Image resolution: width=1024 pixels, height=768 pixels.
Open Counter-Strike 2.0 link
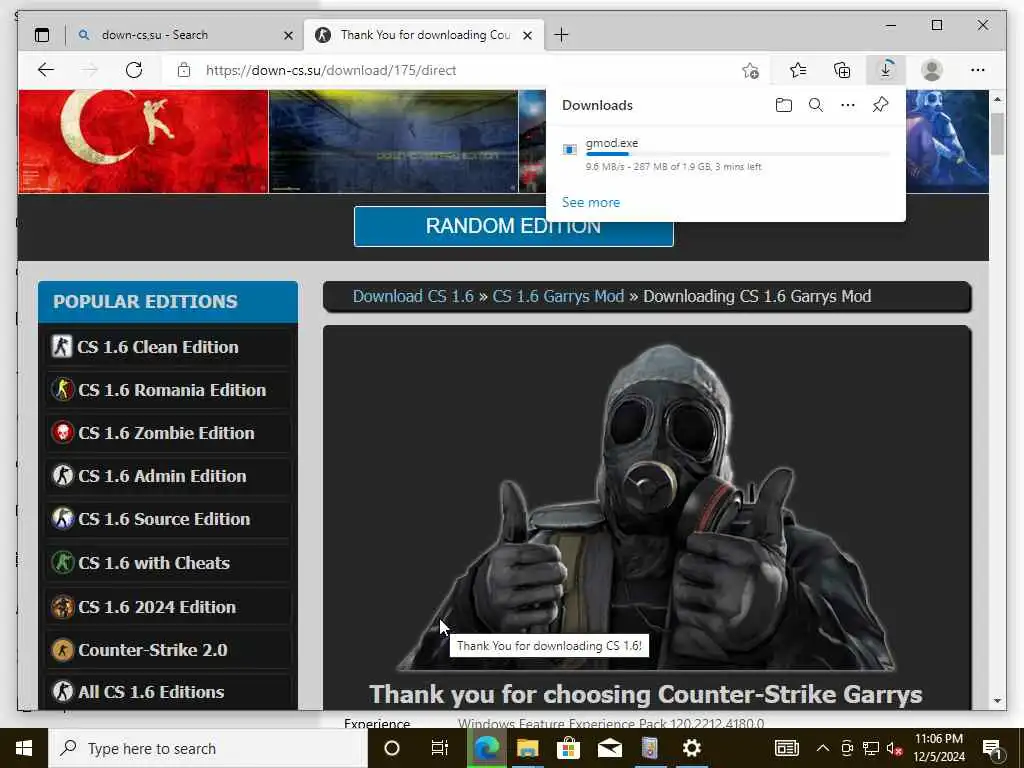(x=168, y=650)
